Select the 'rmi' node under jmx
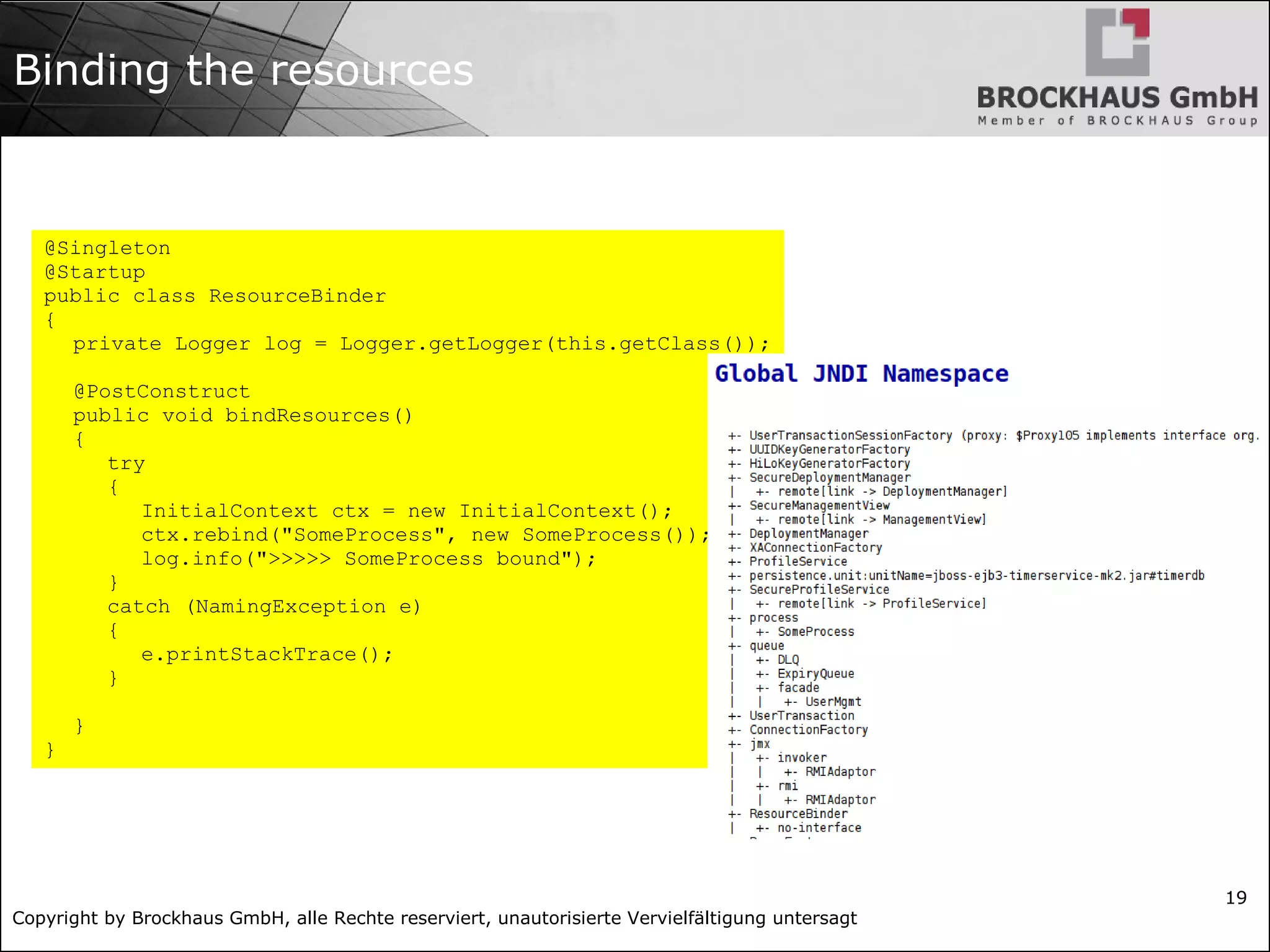The width and height of the screenshot is (1270, 952). click(x=788, y=786)
